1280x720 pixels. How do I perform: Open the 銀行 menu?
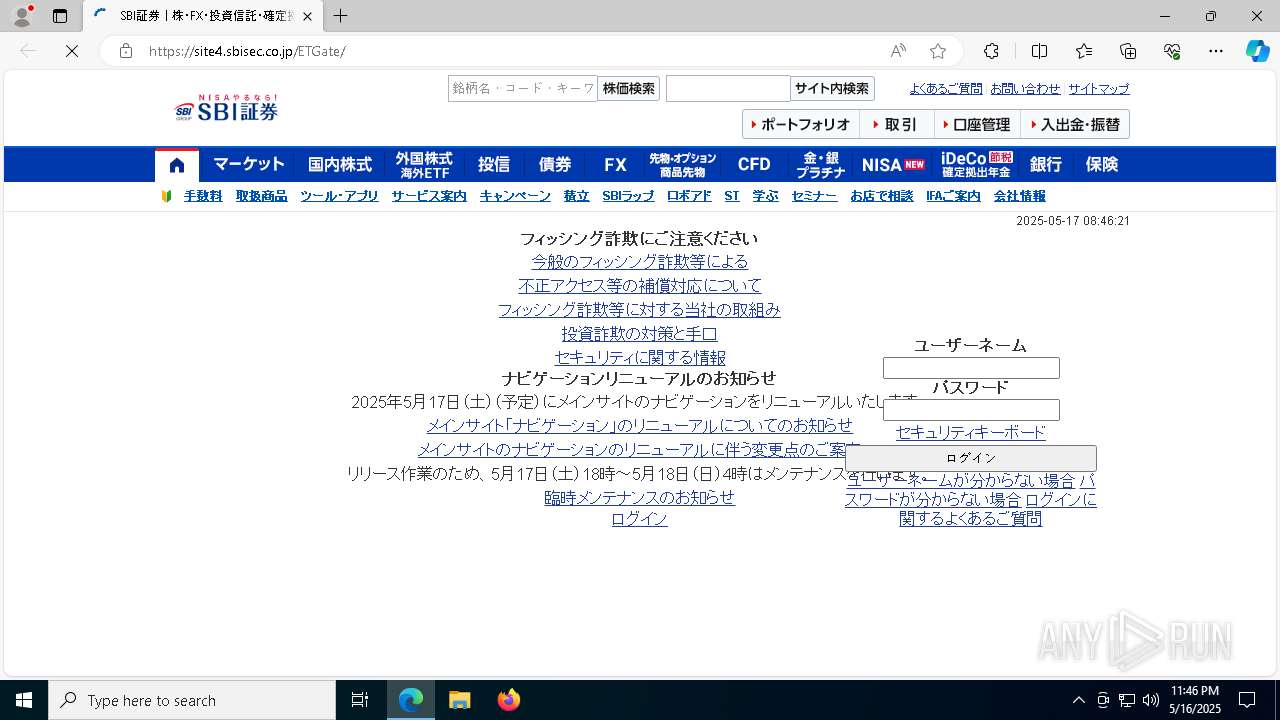(x=1046, y=165)
